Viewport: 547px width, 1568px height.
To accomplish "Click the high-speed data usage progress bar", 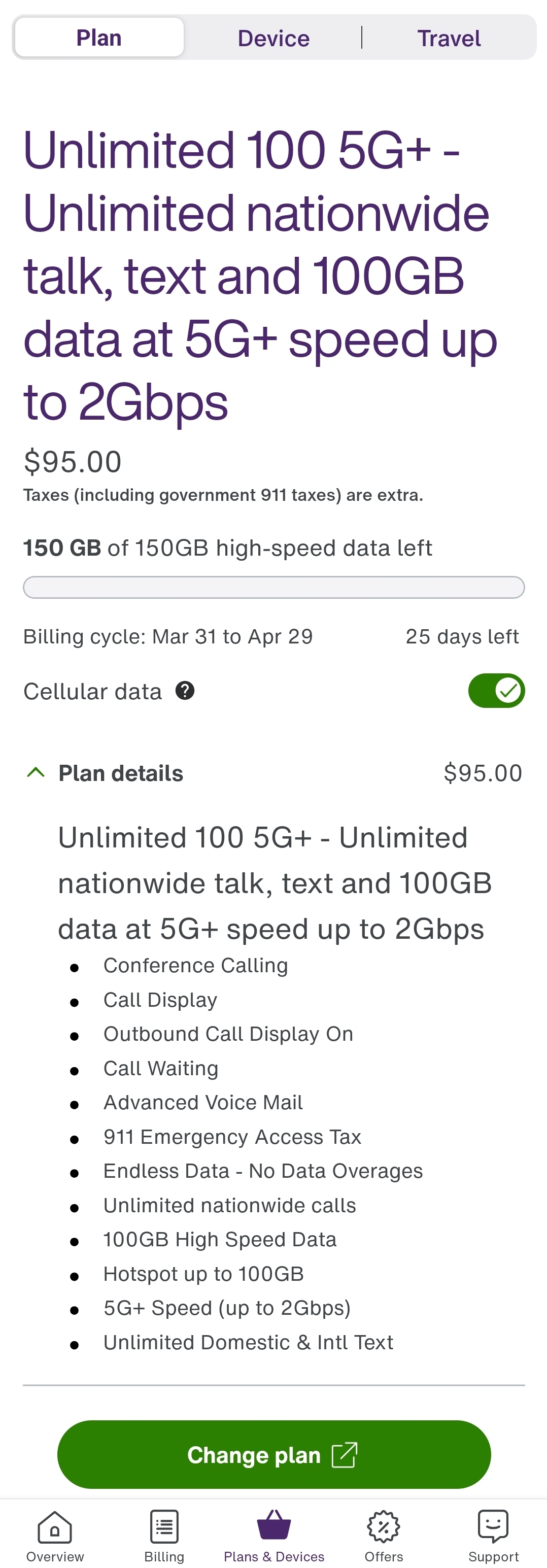I will coord(274,588).
